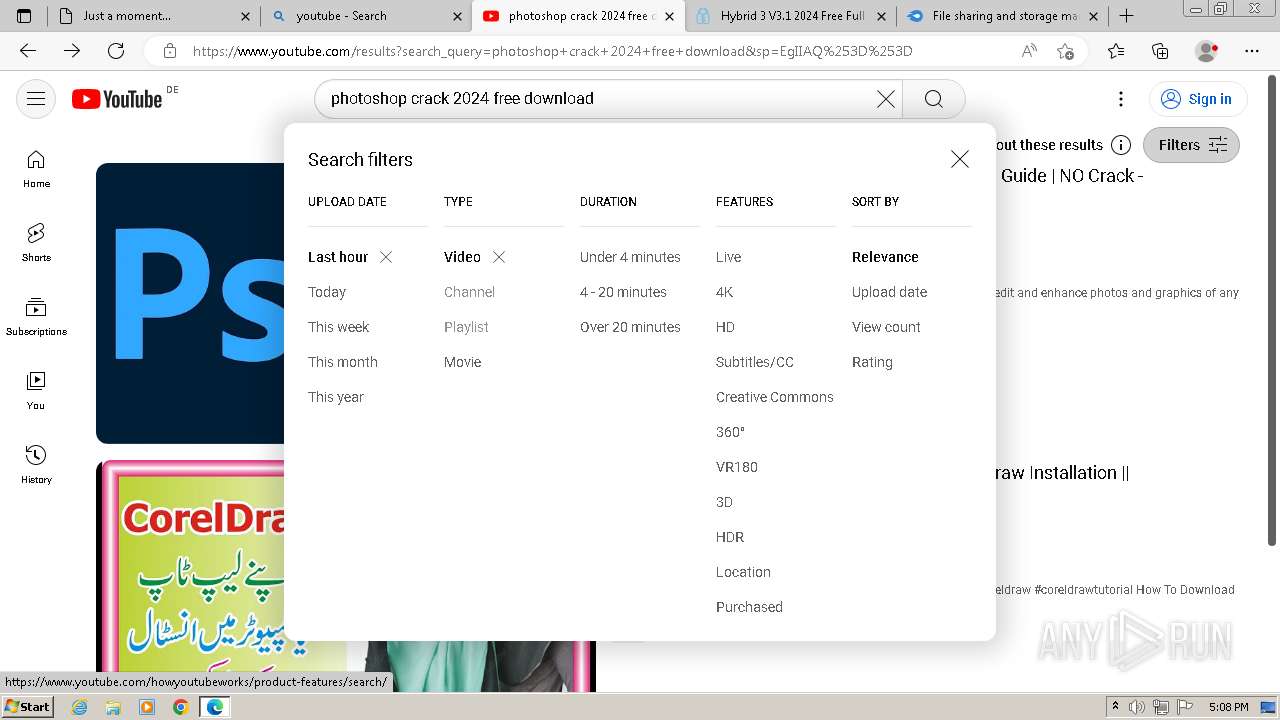This screenshot has width=1280, height=720.
Task: Open browser profile avatar
Action: (1207, 51)
